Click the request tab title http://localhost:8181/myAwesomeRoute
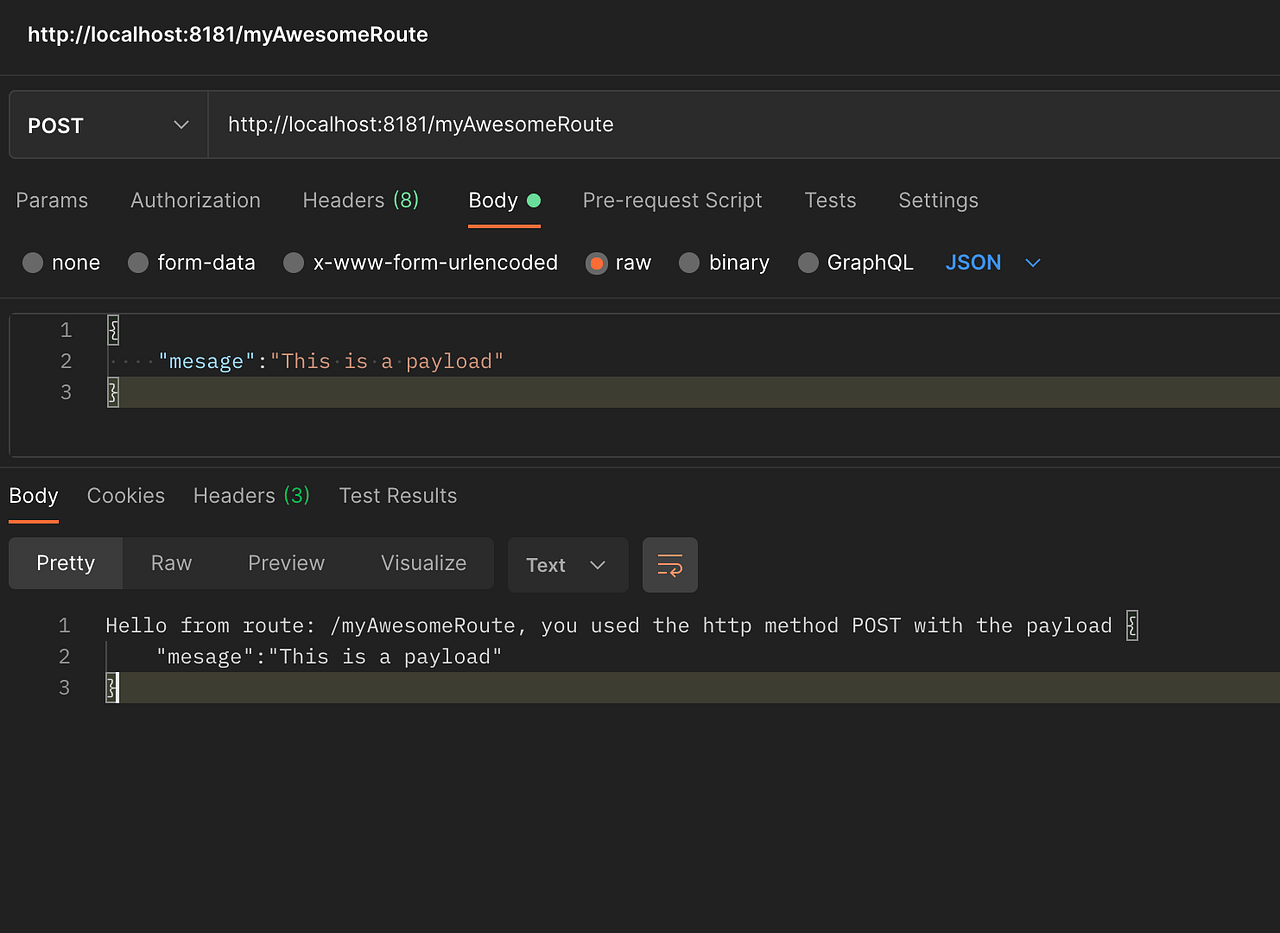1280x933 pixels. click(228, 35)
